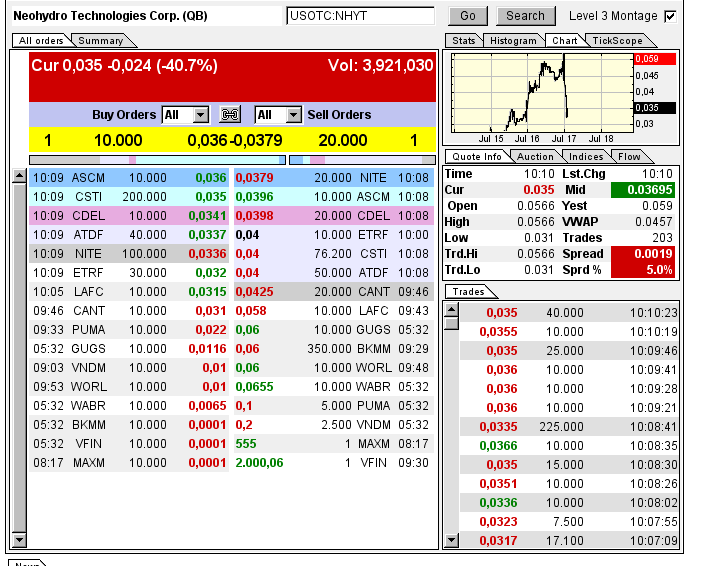
Task: Click the Trades list scrollbar thumb
Action: click(x=451, y=323)
